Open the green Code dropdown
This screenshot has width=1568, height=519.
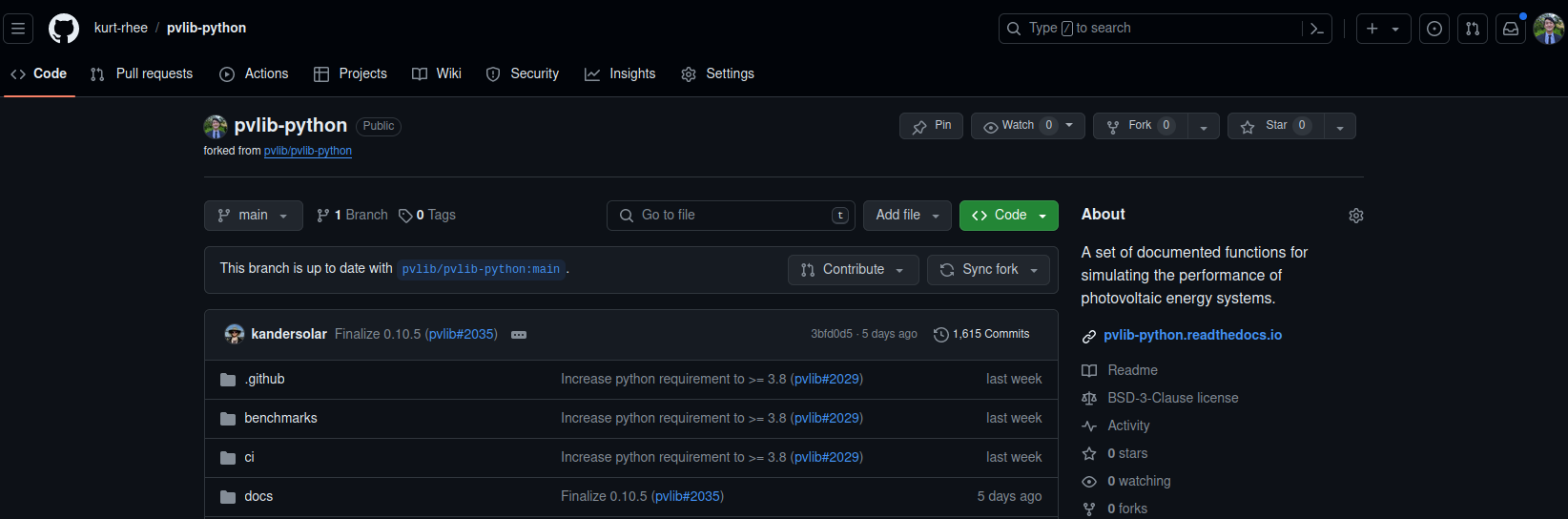click(x=1009, y=216)
